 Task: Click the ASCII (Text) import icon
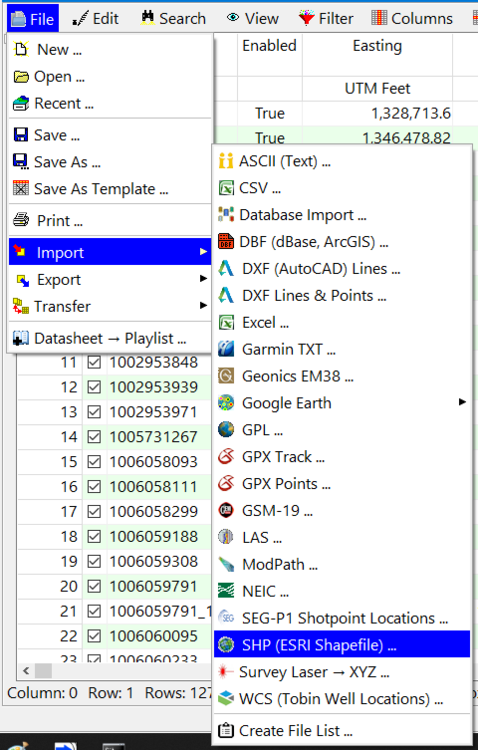(x=226, y=161)
